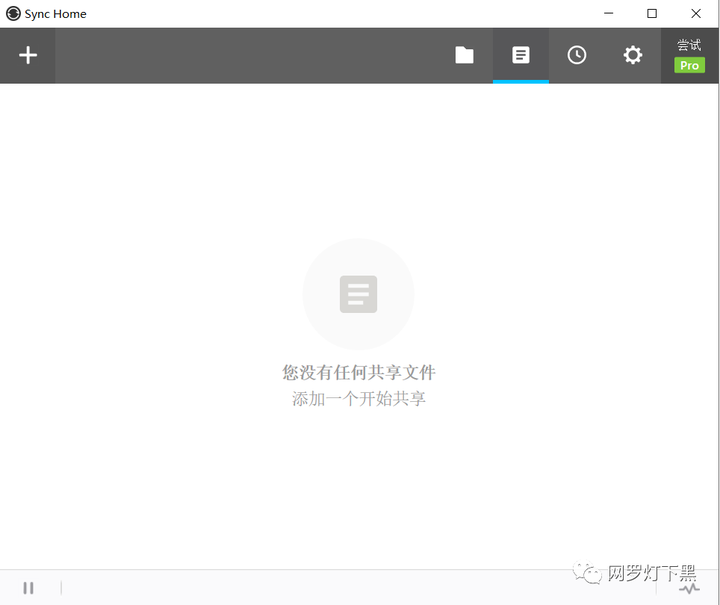Click the empty shared files placeholder icon
The height and width of the screenshot is (605, 720).
[359, 294]
